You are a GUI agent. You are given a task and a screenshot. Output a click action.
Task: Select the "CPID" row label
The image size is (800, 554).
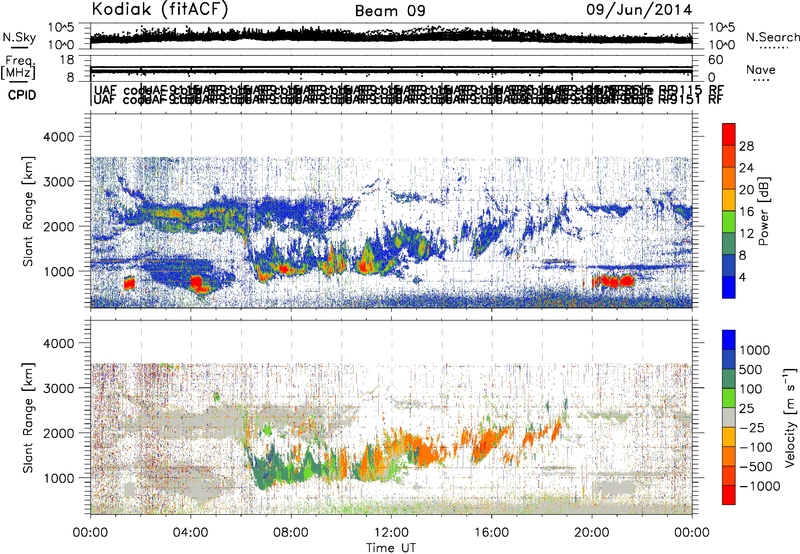coord(22,95)
